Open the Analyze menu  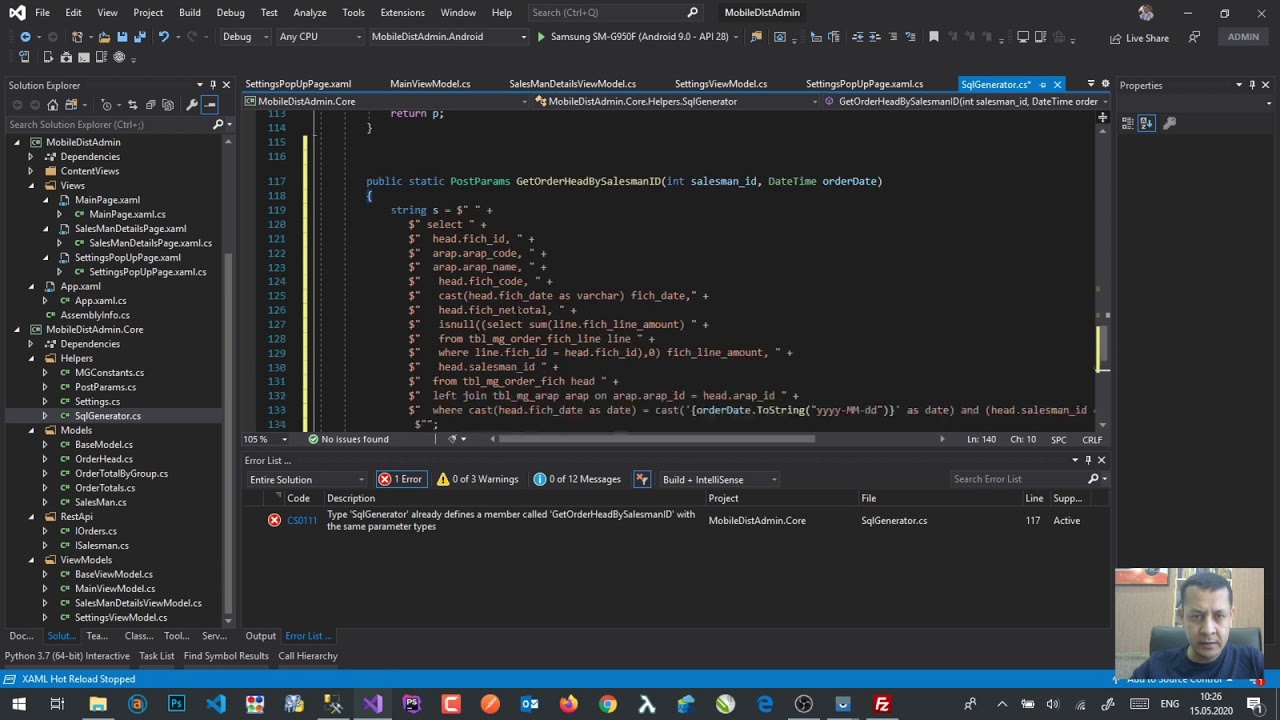309,12
